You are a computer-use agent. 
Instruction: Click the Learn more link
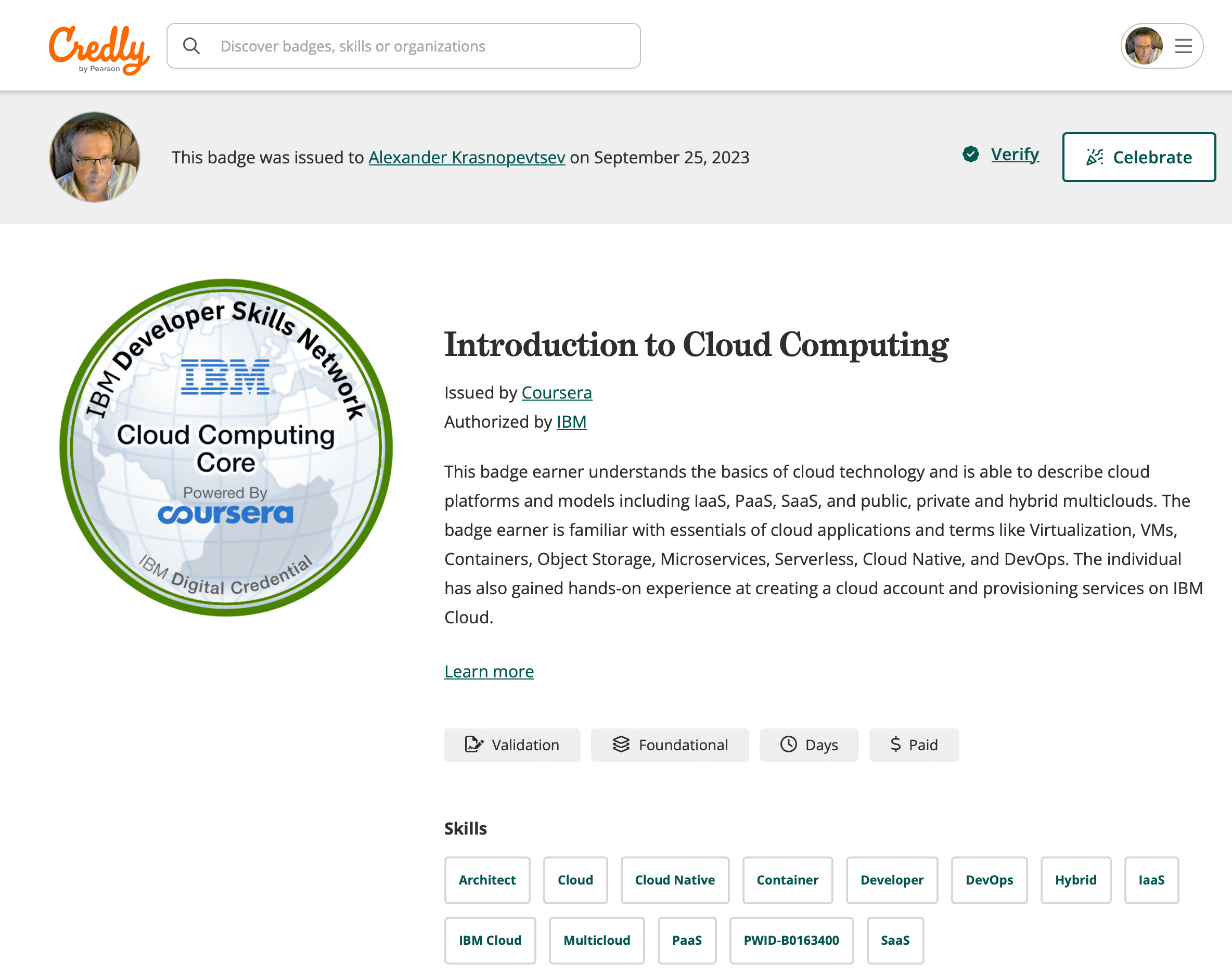click(489, 672)
